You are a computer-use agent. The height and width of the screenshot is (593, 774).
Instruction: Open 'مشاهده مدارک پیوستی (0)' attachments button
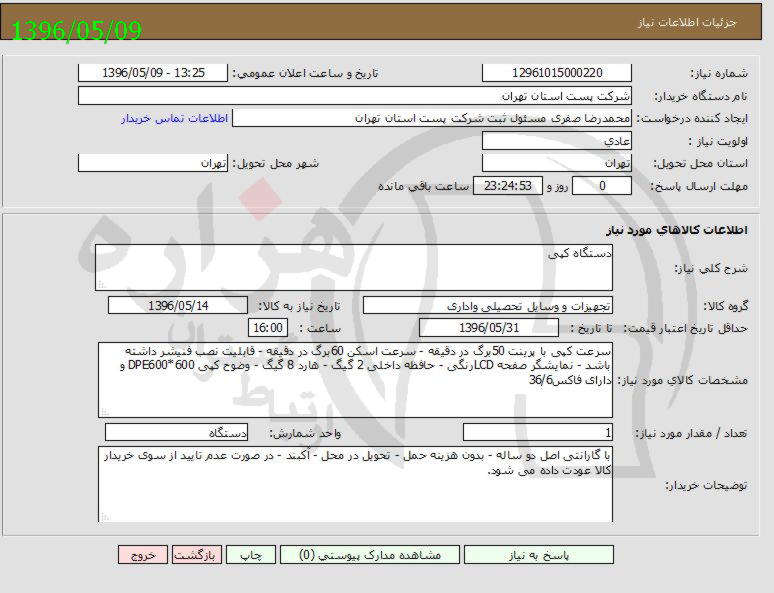[x=370, y=555]
